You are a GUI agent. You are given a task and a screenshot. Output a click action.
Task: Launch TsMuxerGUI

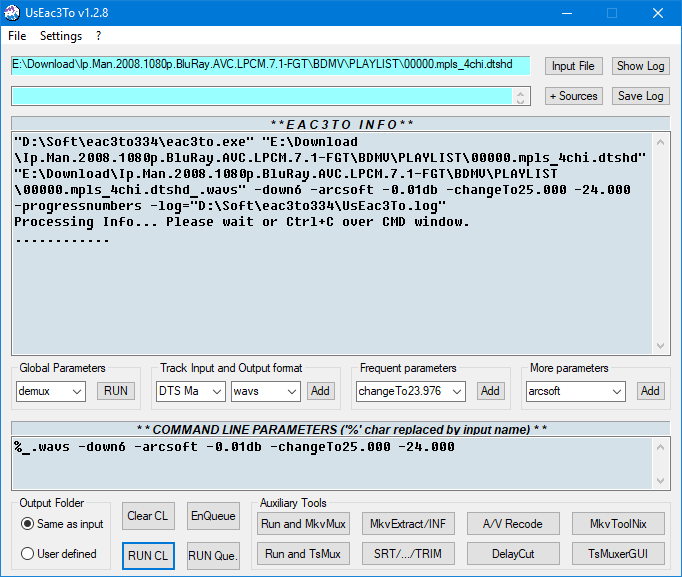[x=618, y=554]
